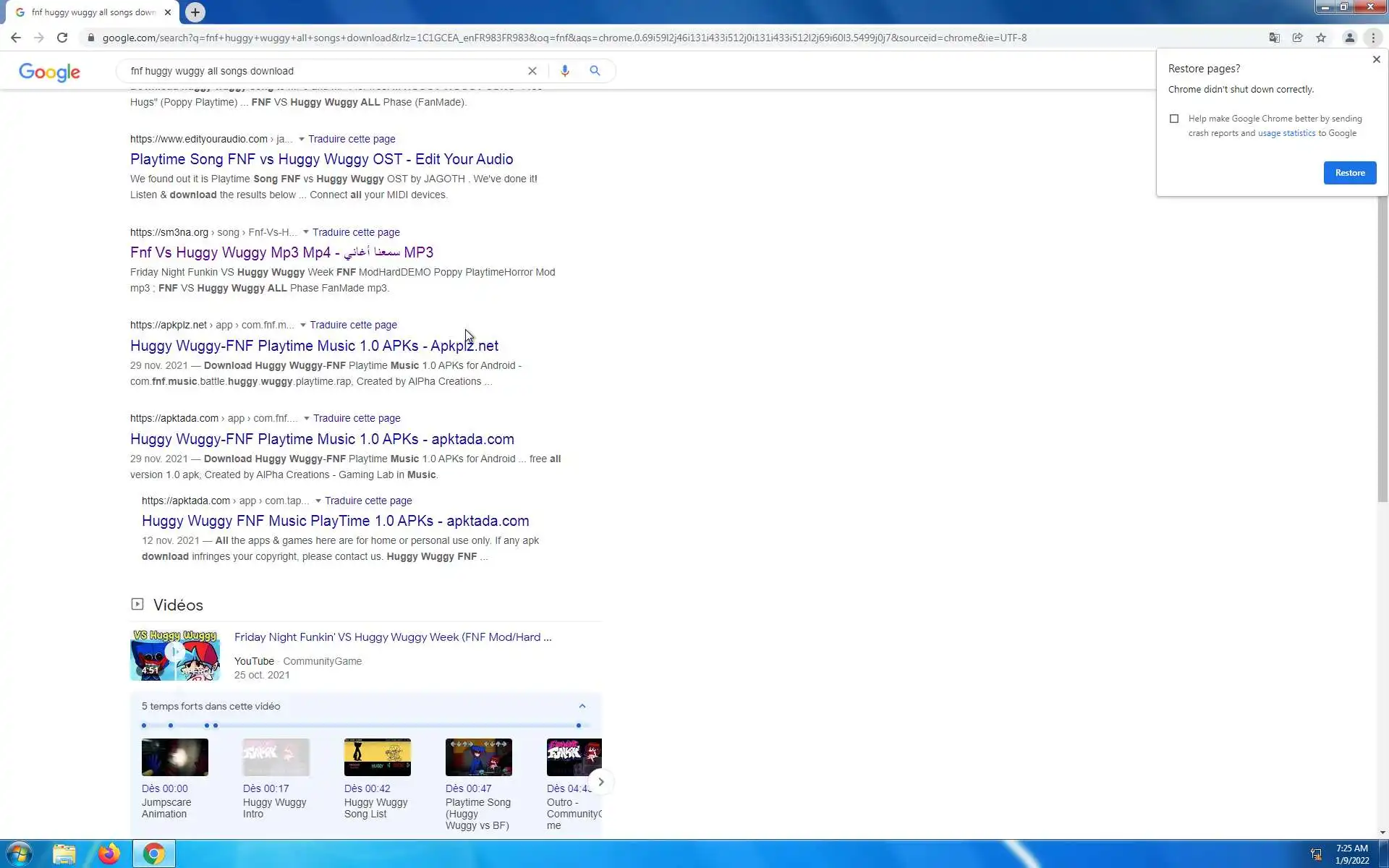
Task: Click the bookmark star icon
Action: click(x=1321, y=38)
